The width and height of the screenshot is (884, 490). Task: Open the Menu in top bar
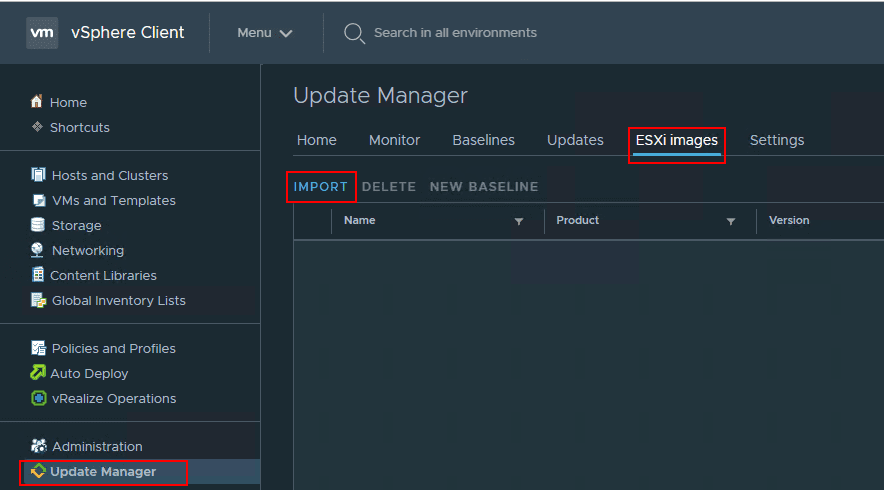[x=264, y=33]
